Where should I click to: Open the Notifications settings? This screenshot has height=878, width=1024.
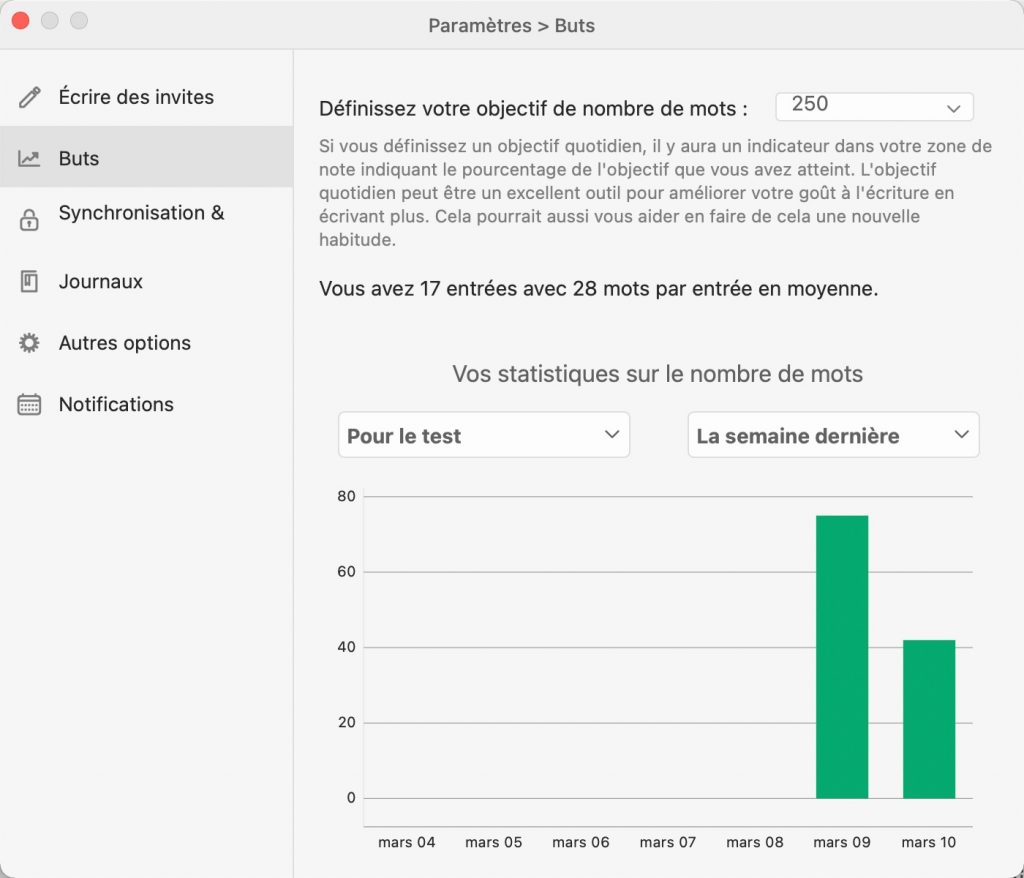point(146,404)
